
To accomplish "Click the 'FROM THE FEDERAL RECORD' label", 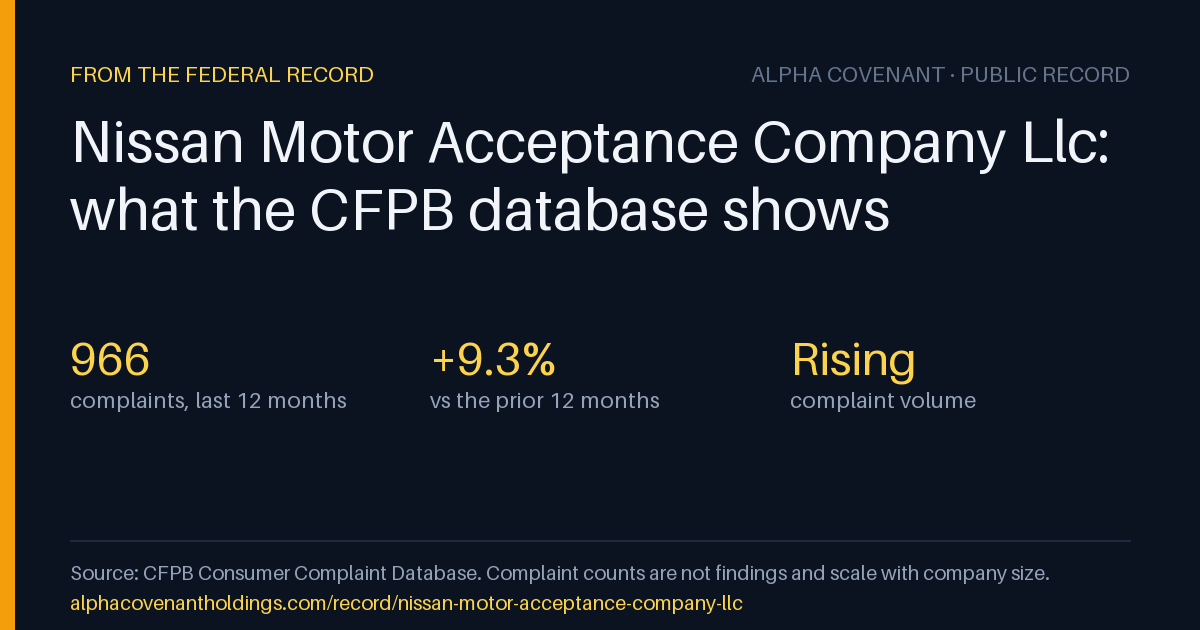I will 222,75.
